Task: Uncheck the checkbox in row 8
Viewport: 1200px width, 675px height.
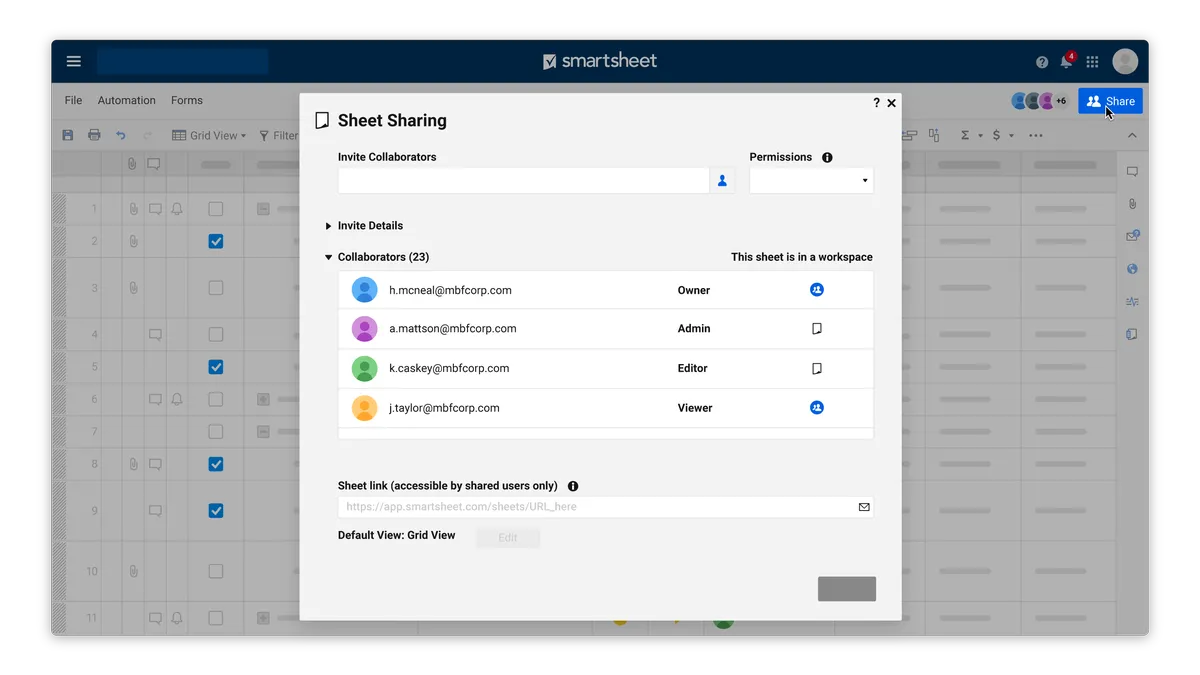Action: [215, 464]
